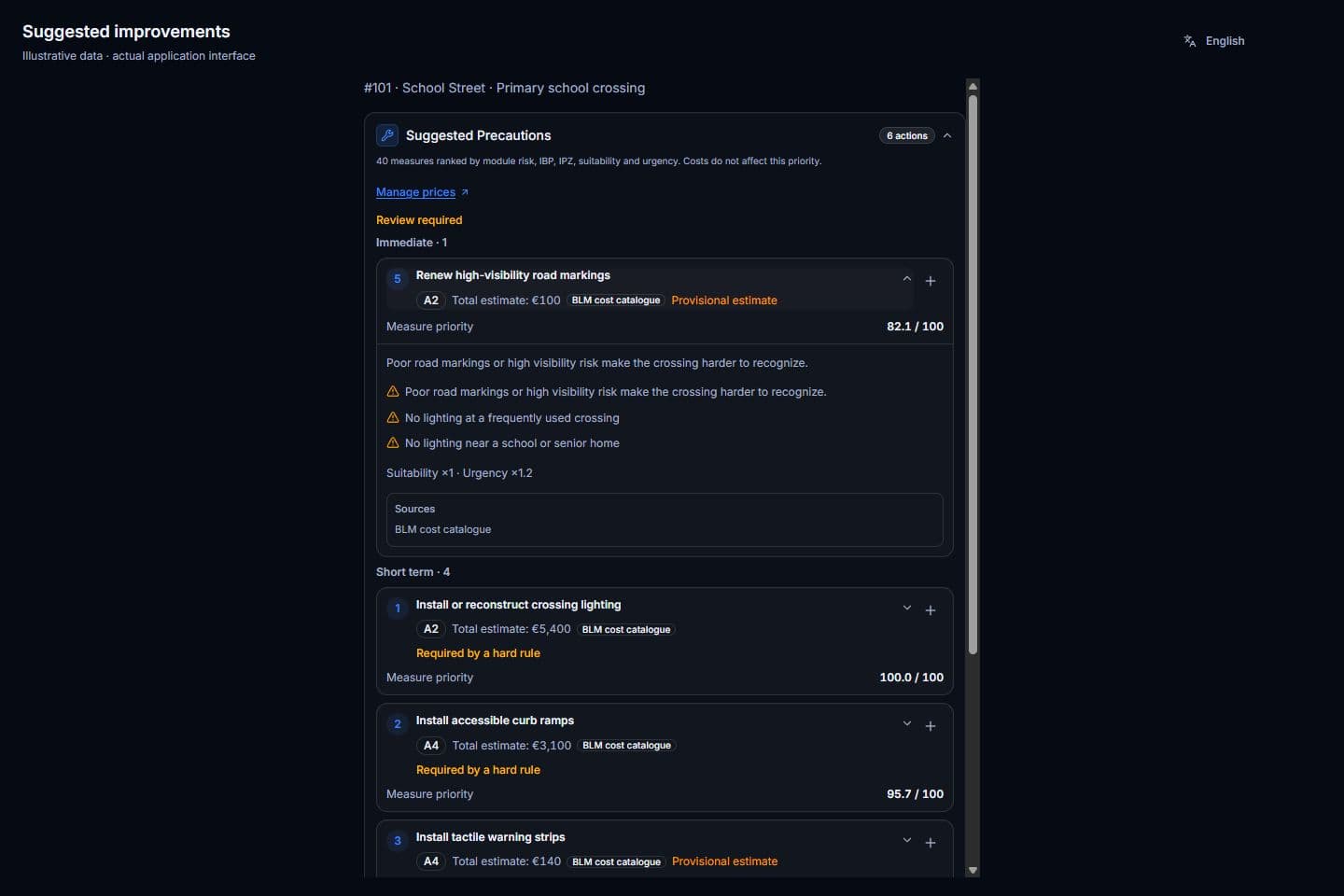
Task: Click the wrench icon beside Suggested Precautions
Action: 387,135
